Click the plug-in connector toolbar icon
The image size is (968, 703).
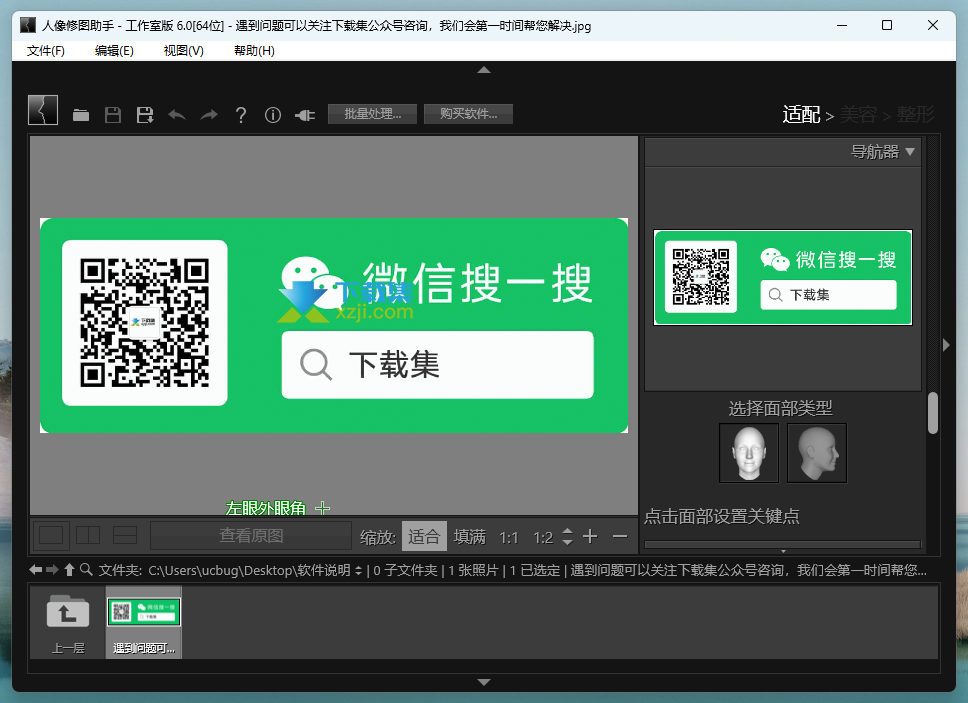[x=305, y=115]
